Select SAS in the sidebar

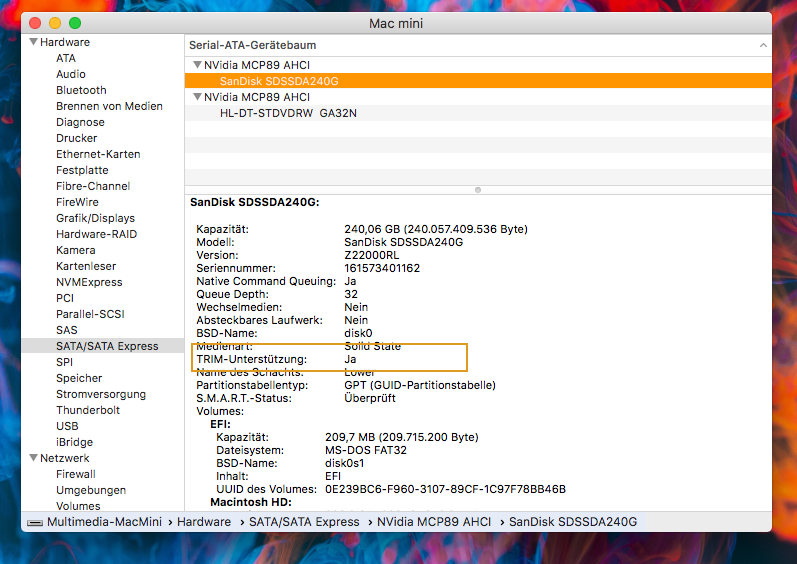click(67, 330)
